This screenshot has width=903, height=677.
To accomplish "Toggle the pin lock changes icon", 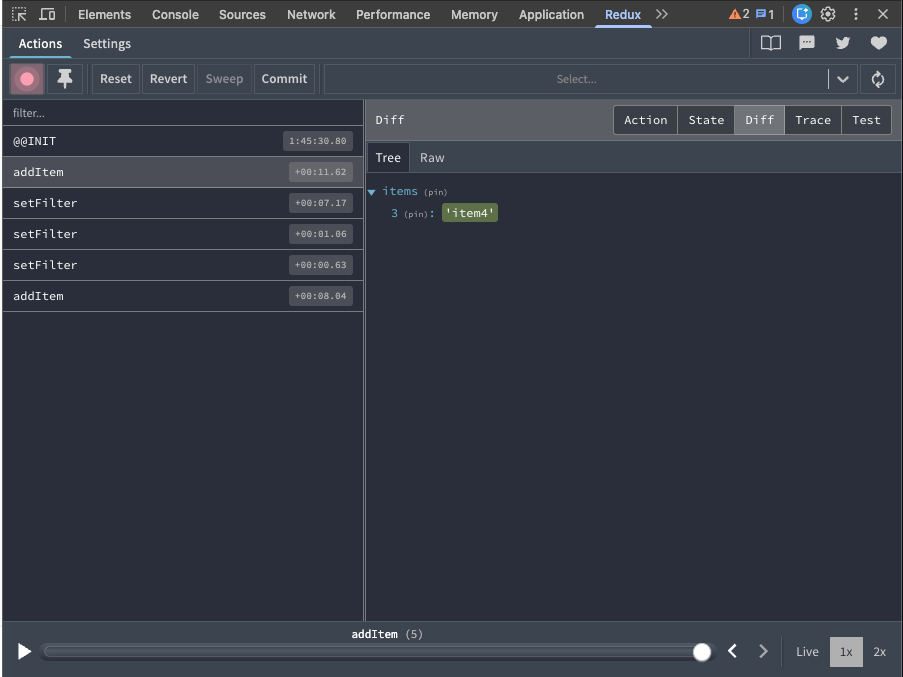I will (64, 79).
